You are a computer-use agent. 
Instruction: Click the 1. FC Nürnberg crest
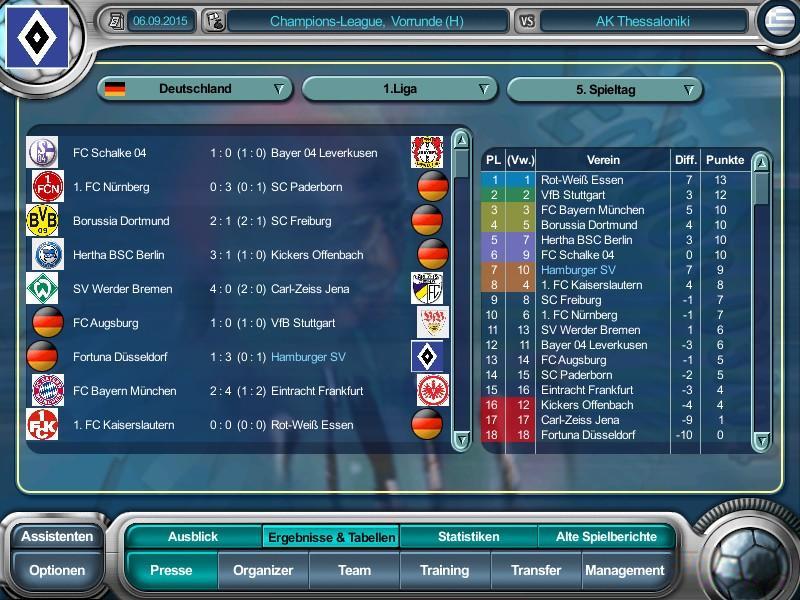(48, 186)
